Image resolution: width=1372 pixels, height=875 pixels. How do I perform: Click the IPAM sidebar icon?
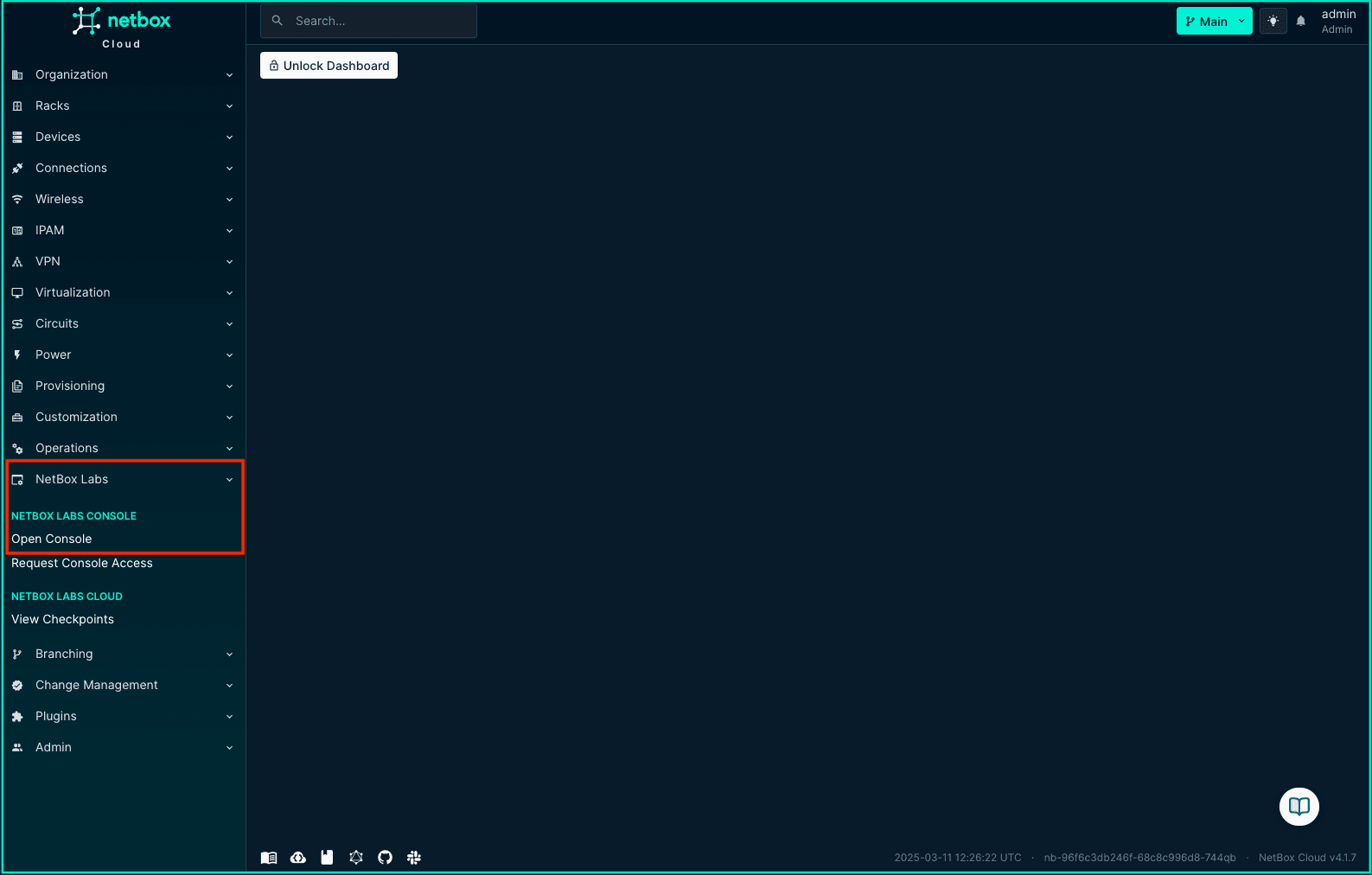(17, 231)
